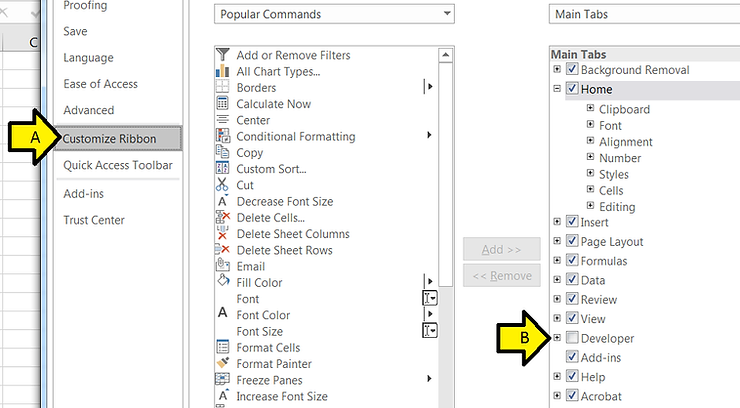This screenshot has height=408, width=740.
Task: Open the Advanced options category
Action: pyautogui.click(x=89, y=110)
